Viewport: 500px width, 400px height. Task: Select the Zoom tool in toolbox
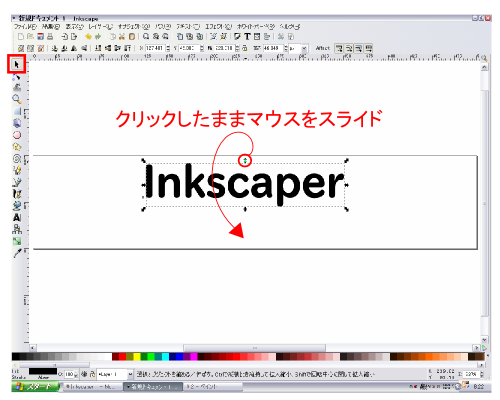[17, 99]
